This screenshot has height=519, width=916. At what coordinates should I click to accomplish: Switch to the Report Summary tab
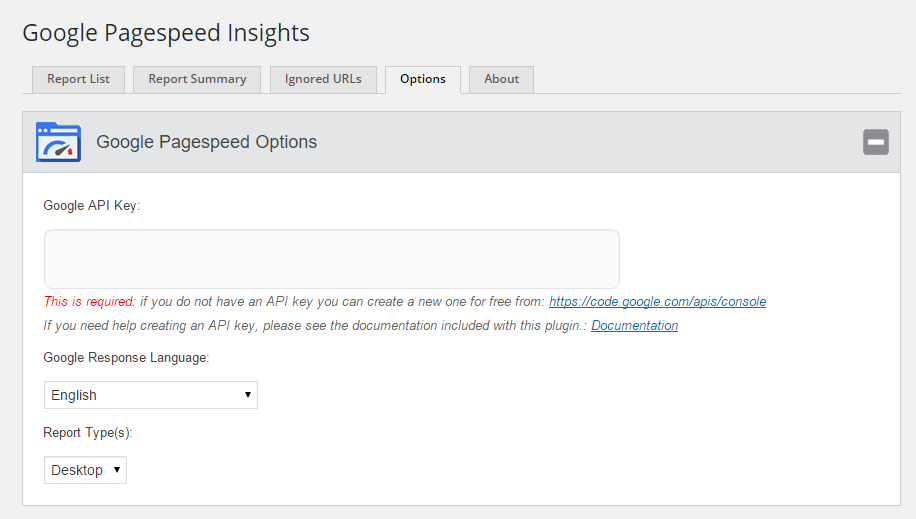pyautogui.click(x=197, y=79)
